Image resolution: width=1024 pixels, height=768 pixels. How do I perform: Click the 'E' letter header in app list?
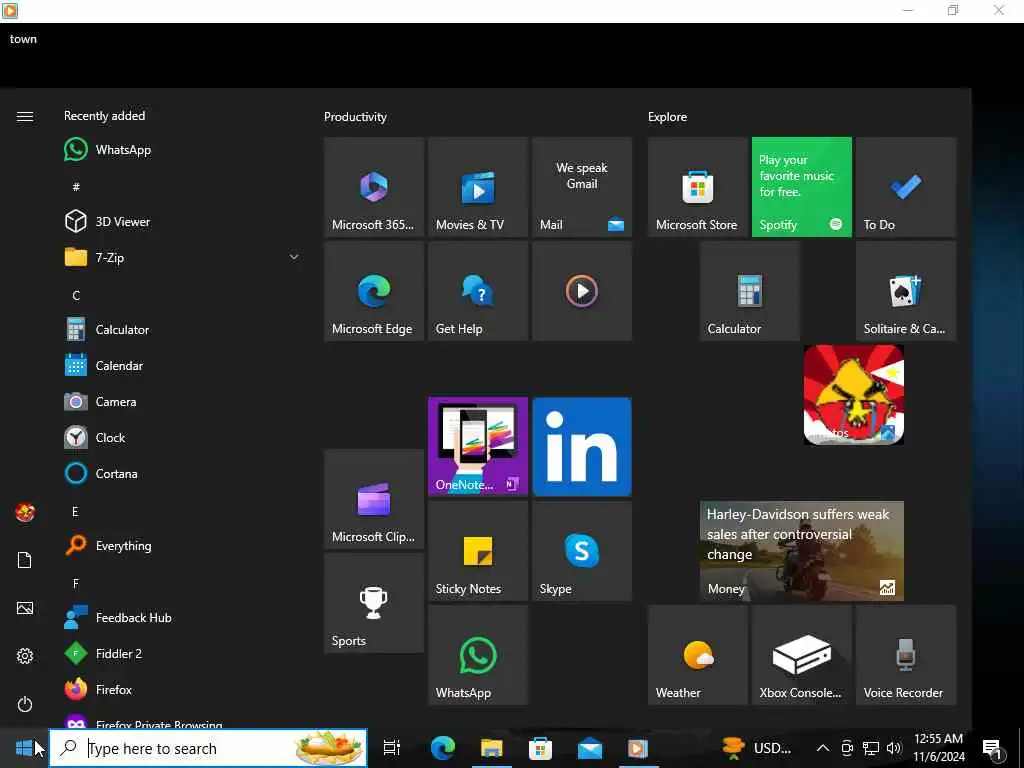pyautogui.click(x=75, y=511)
